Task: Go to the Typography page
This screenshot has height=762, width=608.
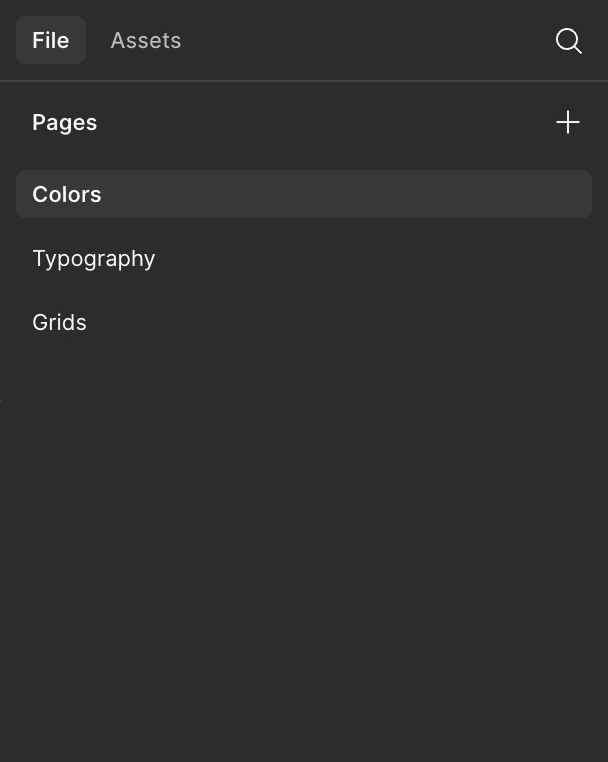Action: tap(94, 258)
